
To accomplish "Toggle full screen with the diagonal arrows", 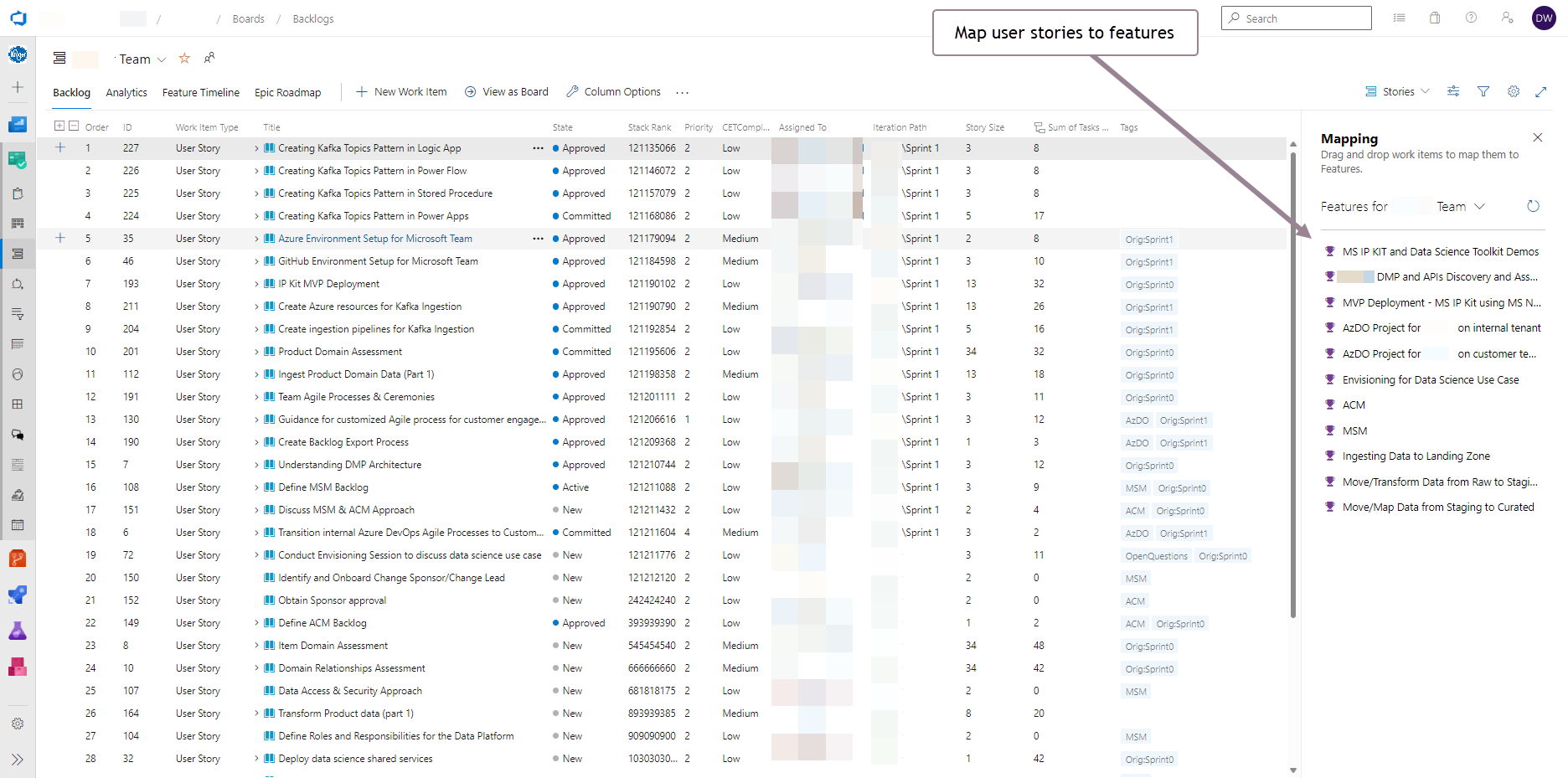I will pyautogui.click(x=1542, y=91).
